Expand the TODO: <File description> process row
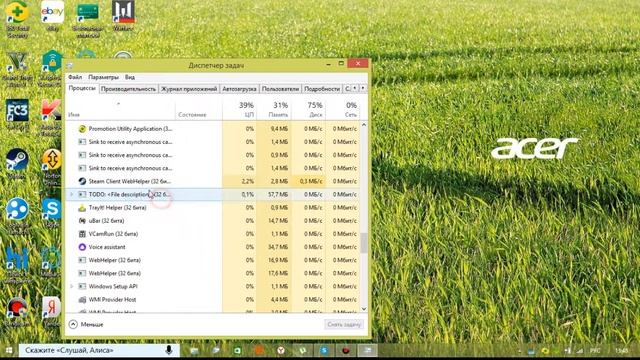The image size is (640, 360). point(72,194)
